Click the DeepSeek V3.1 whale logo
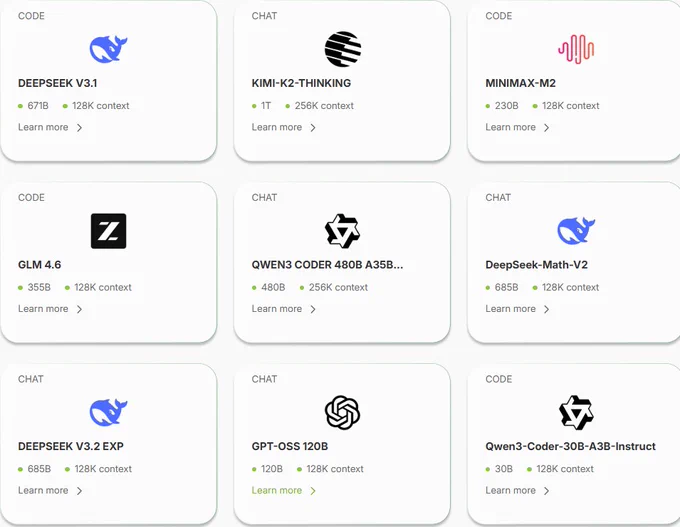Image resolution: width=680 pixels, height=527 pixels. (x=108, y=49)
